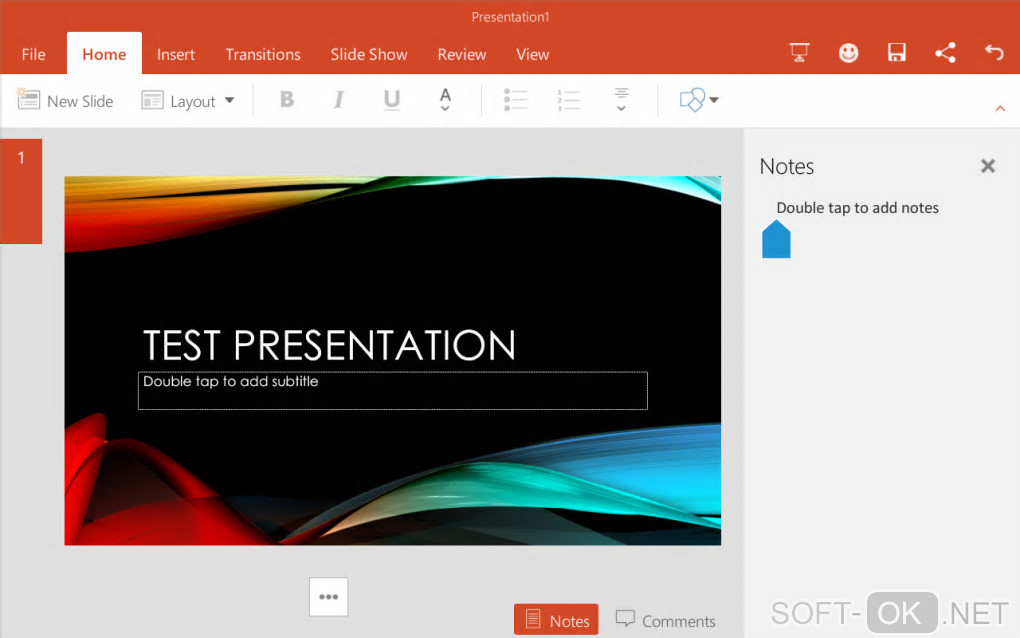Save the presentation with floppy icon

point(897,53)
